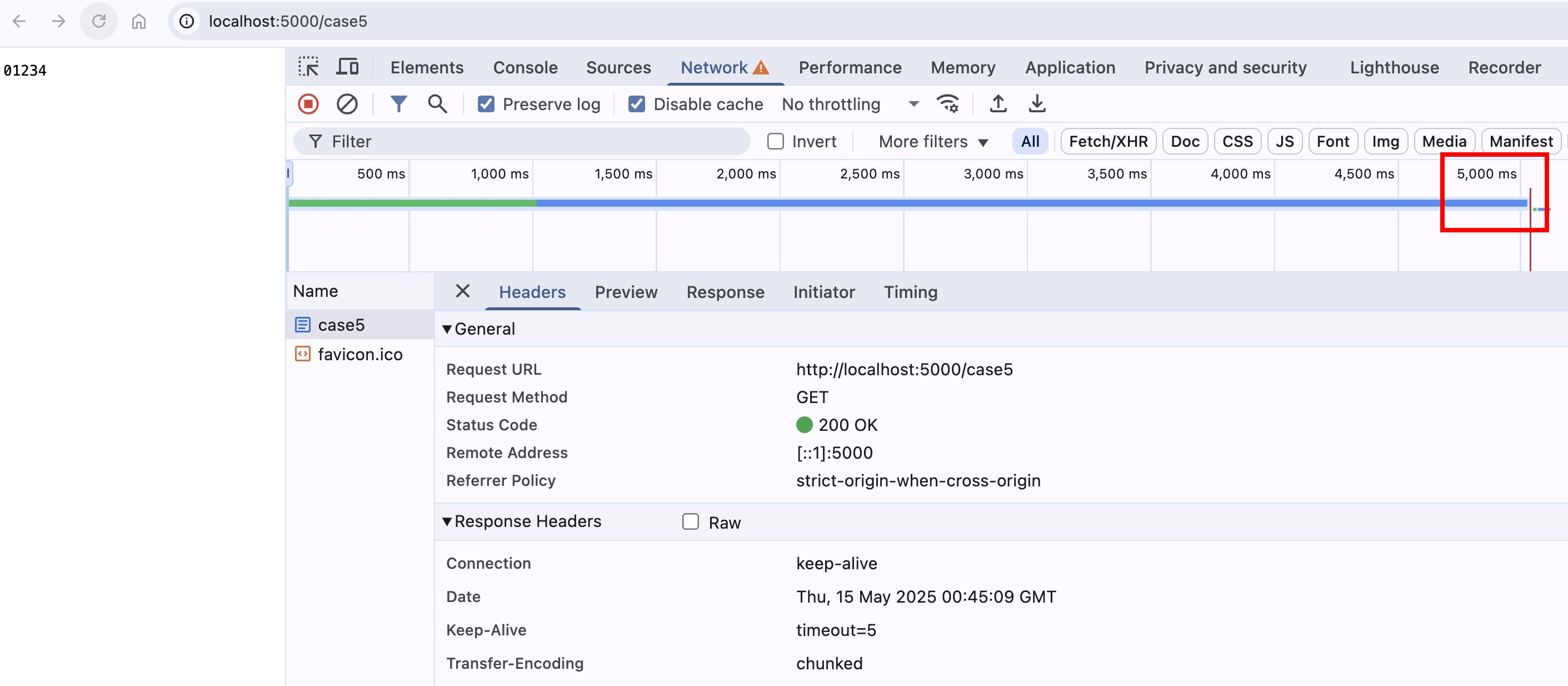The image size is (1568, 686).
Task: Stop recording network log
Action: [308, 104]
